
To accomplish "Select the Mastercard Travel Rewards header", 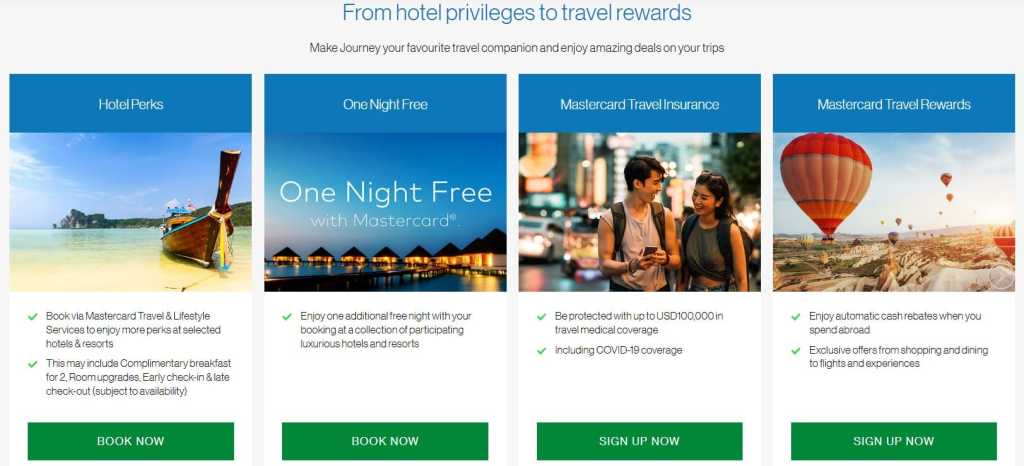I will pos(893,104).
